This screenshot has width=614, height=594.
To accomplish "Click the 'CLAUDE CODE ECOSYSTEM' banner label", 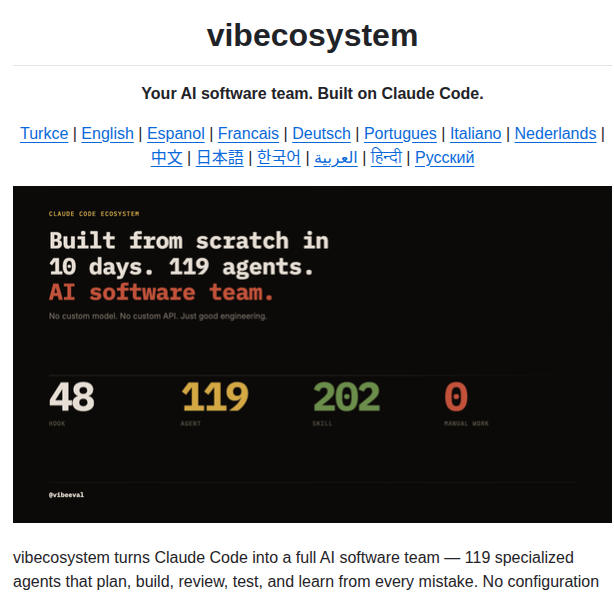I will pyautogui.click(x=94, y=214).
